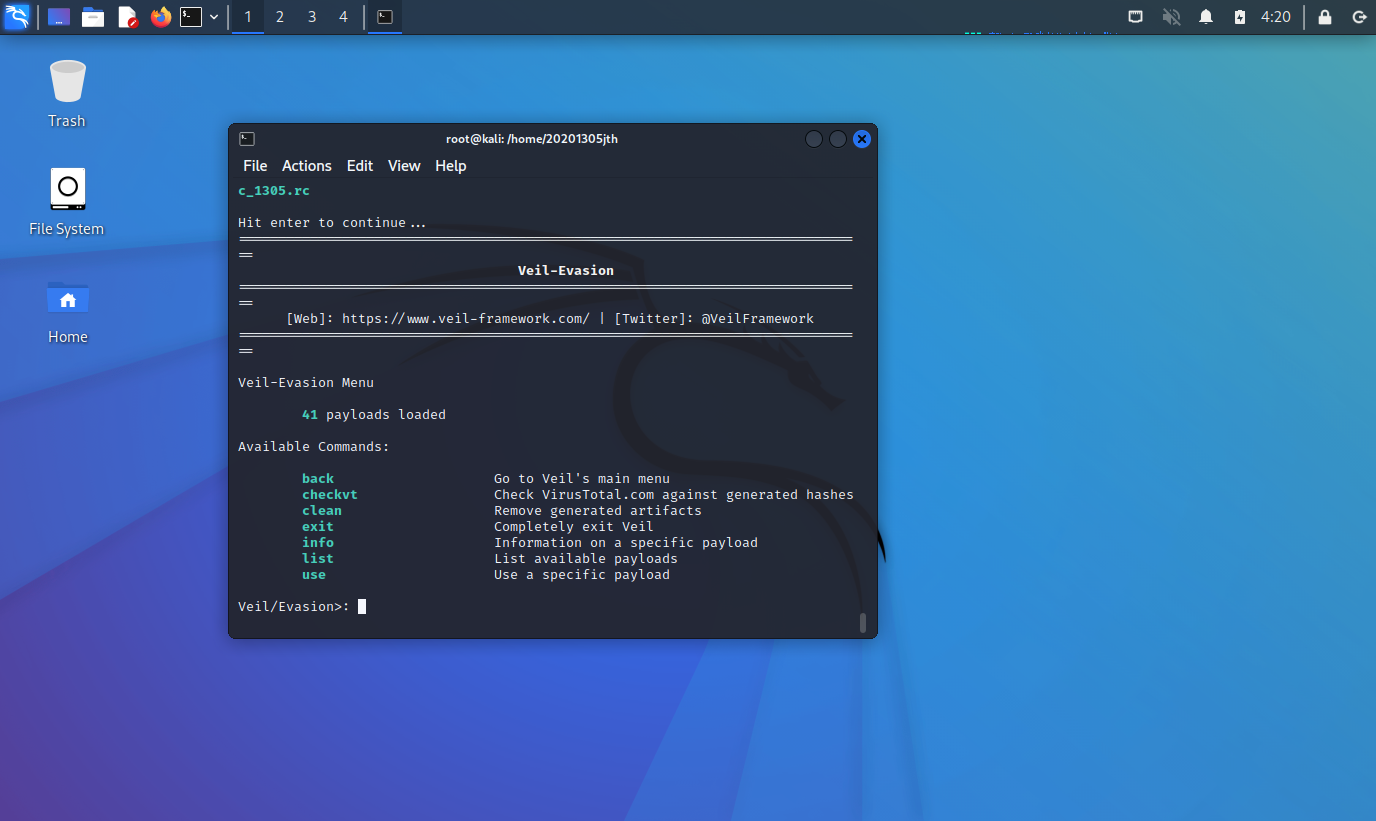Click the veil-framework.com URL text
The width and height of the screenshot is (1376, 821).
(x=466, y=319)
